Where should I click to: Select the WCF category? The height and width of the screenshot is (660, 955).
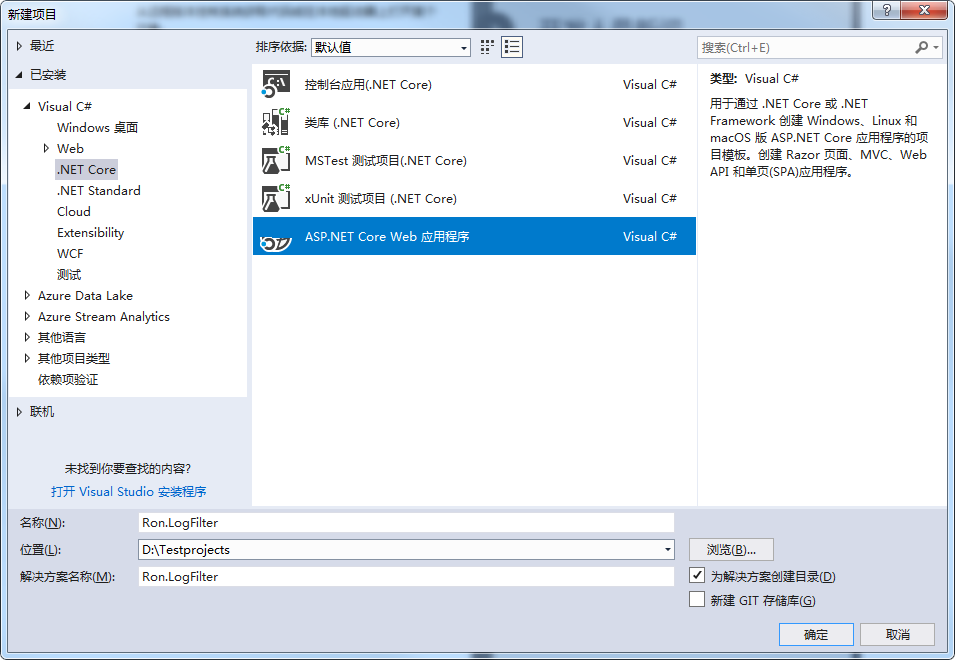pyautogui.click(x=70, y=253)
